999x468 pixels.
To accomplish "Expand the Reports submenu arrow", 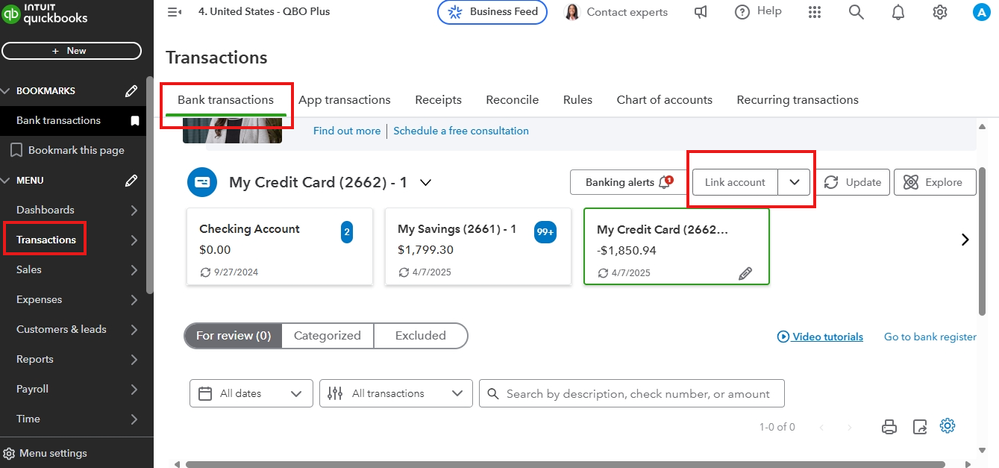I will 134,360.
